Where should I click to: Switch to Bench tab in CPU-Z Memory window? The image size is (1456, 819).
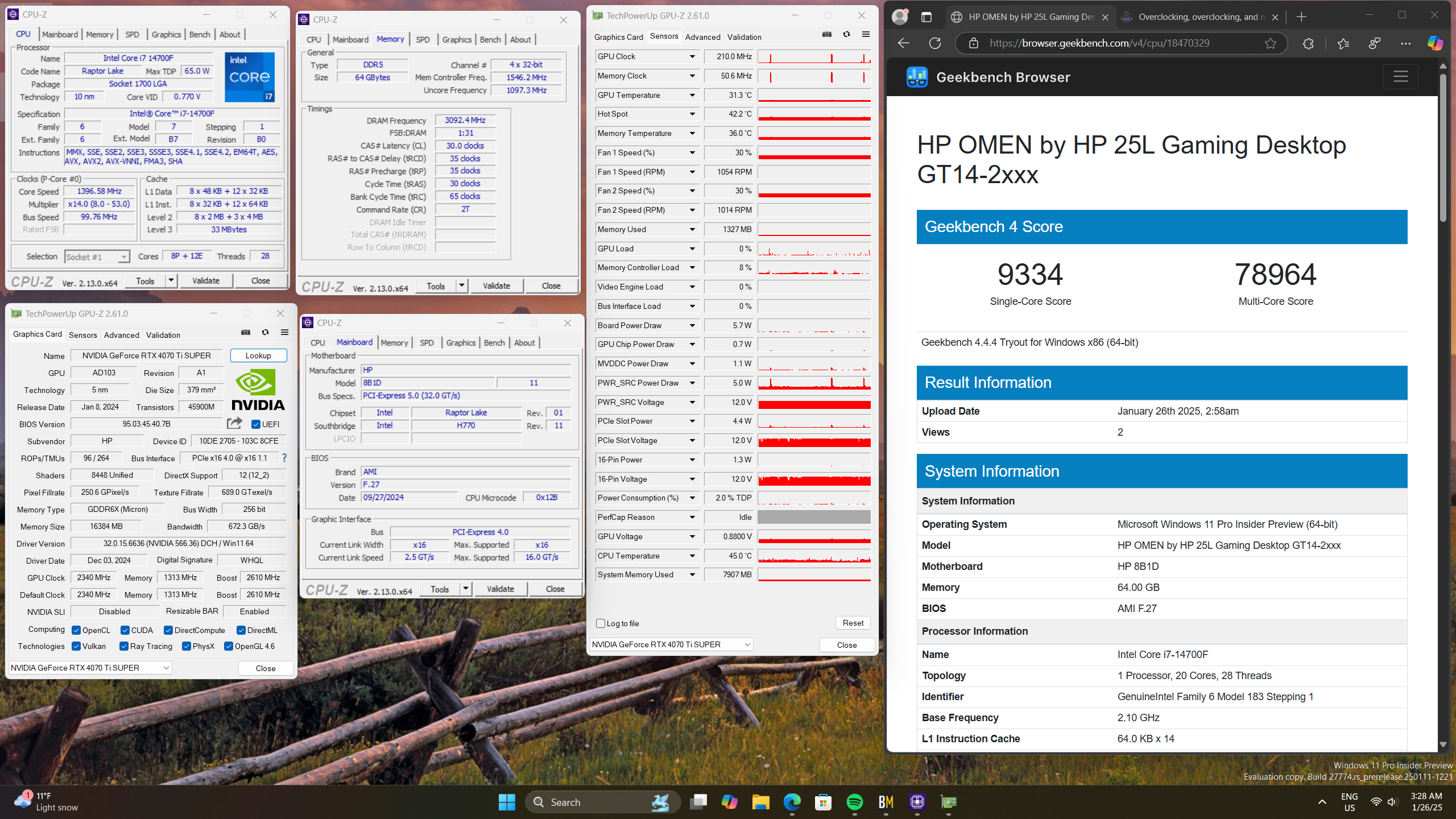[x=490, y=40]
